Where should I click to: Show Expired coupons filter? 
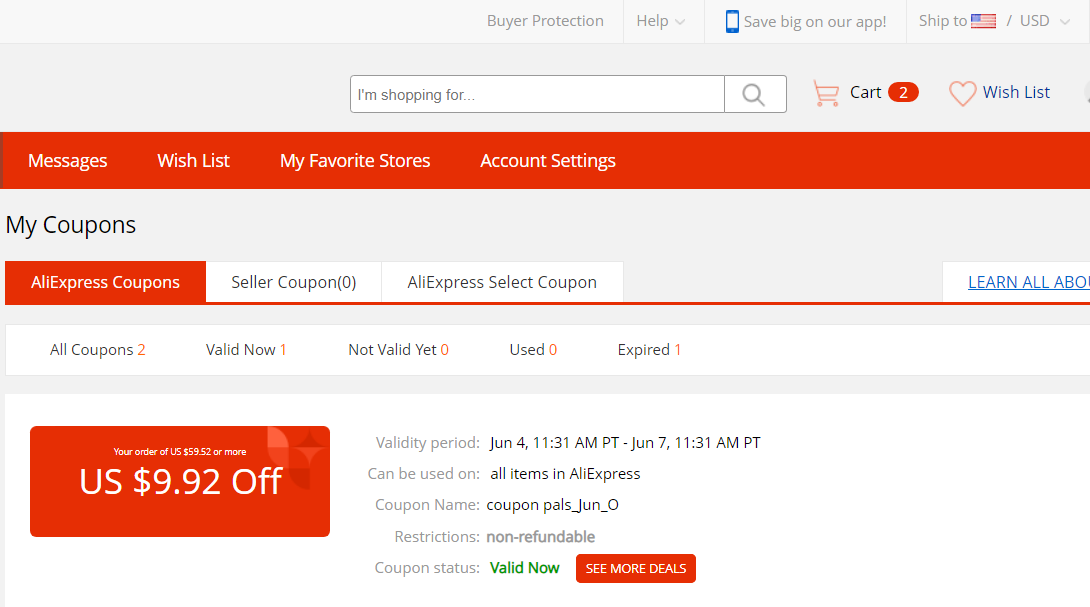649,350
